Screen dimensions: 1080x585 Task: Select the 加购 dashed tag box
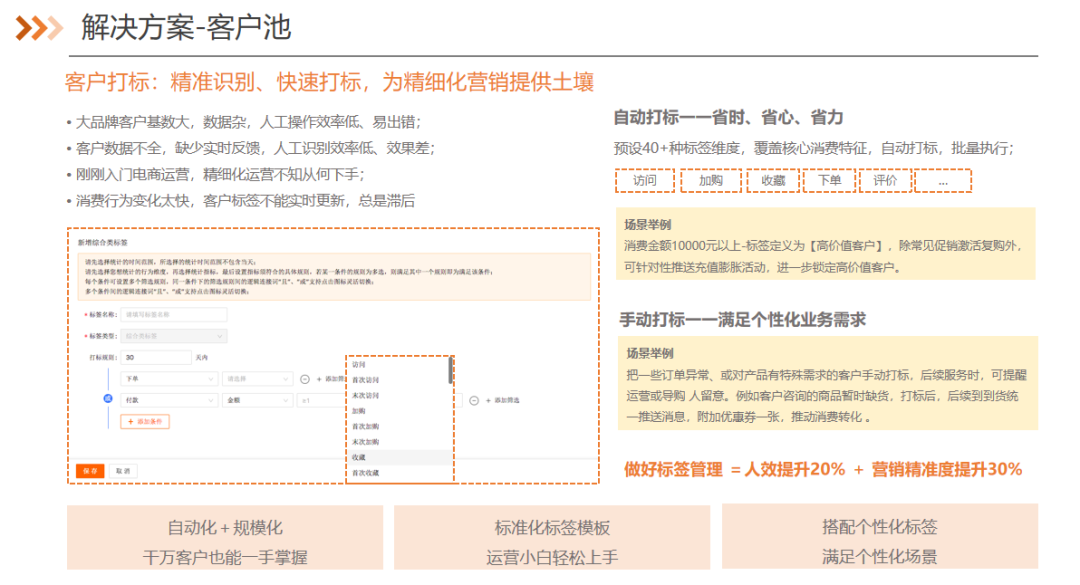click(711, 181)
